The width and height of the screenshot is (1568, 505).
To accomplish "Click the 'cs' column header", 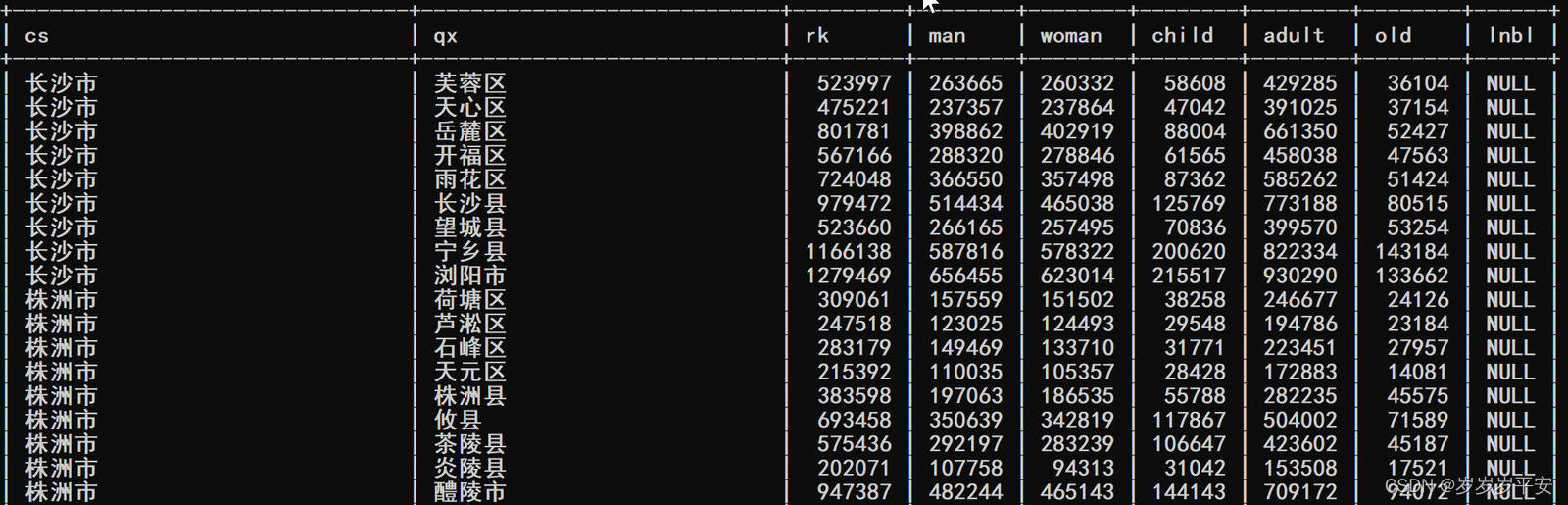I will tap(36, 36).
